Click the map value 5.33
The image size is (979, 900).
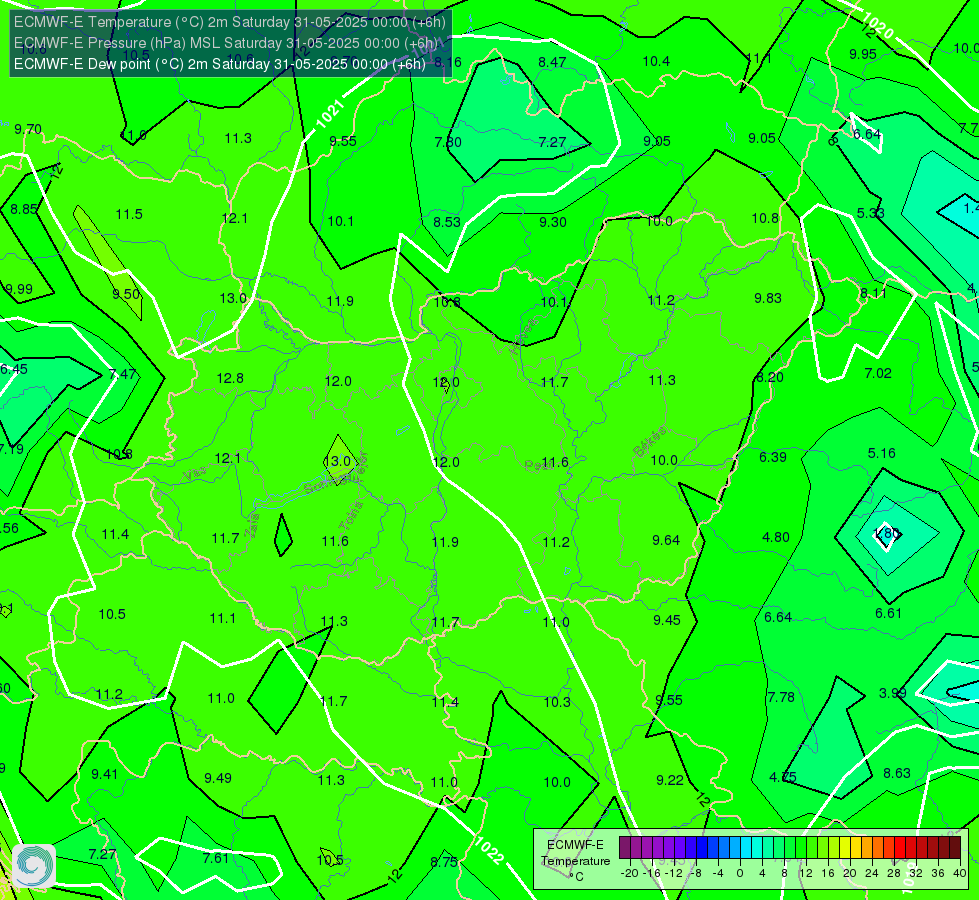(x=870, y=213)
